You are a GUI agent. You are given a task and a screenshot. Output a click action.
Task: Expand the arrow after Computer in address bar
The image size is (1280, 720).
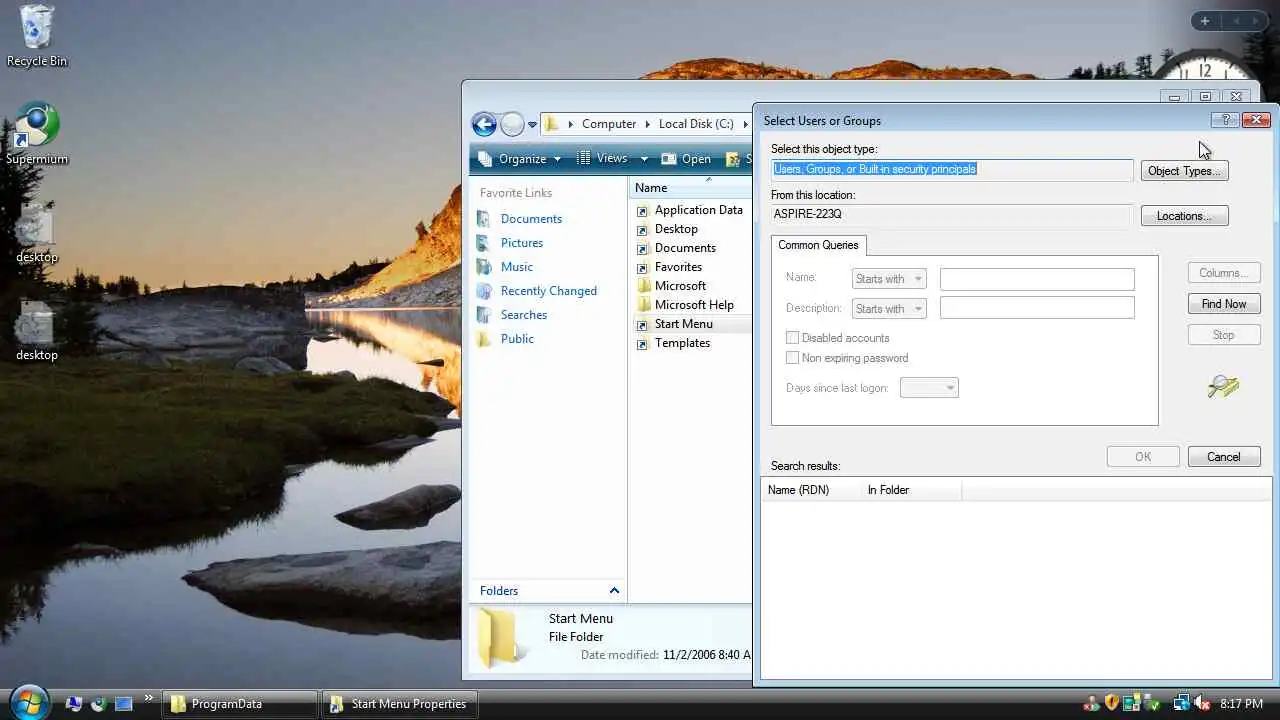coord(647,124)
